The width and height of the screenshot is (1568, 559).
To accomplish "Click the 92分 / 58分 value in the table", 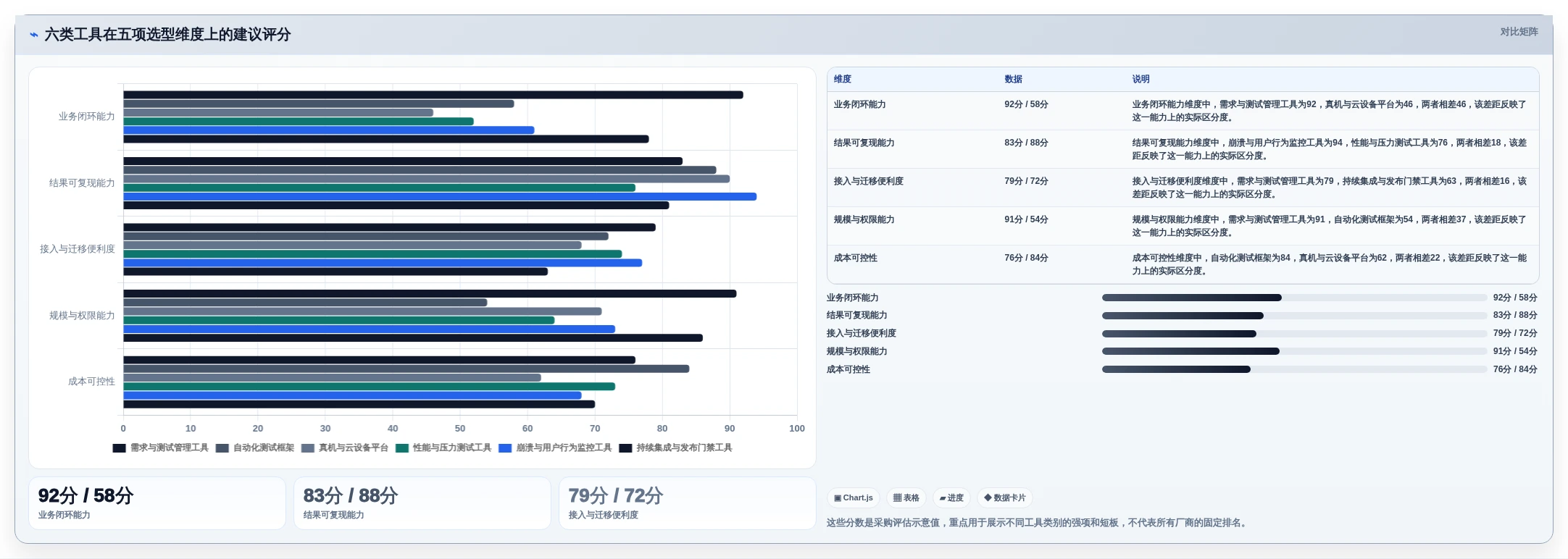I will (1026, 104).
